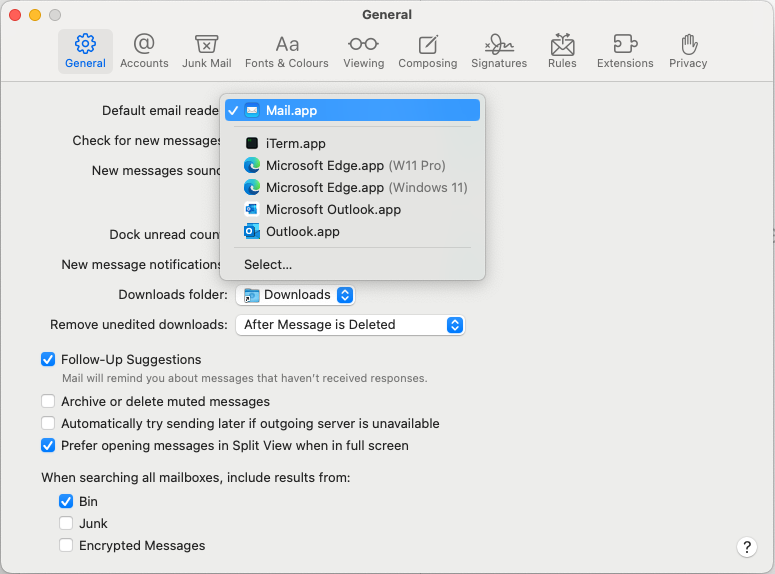Screen dimensions: 775x574
Task: Click the help question mark button
Action: [x=747, y=547]
